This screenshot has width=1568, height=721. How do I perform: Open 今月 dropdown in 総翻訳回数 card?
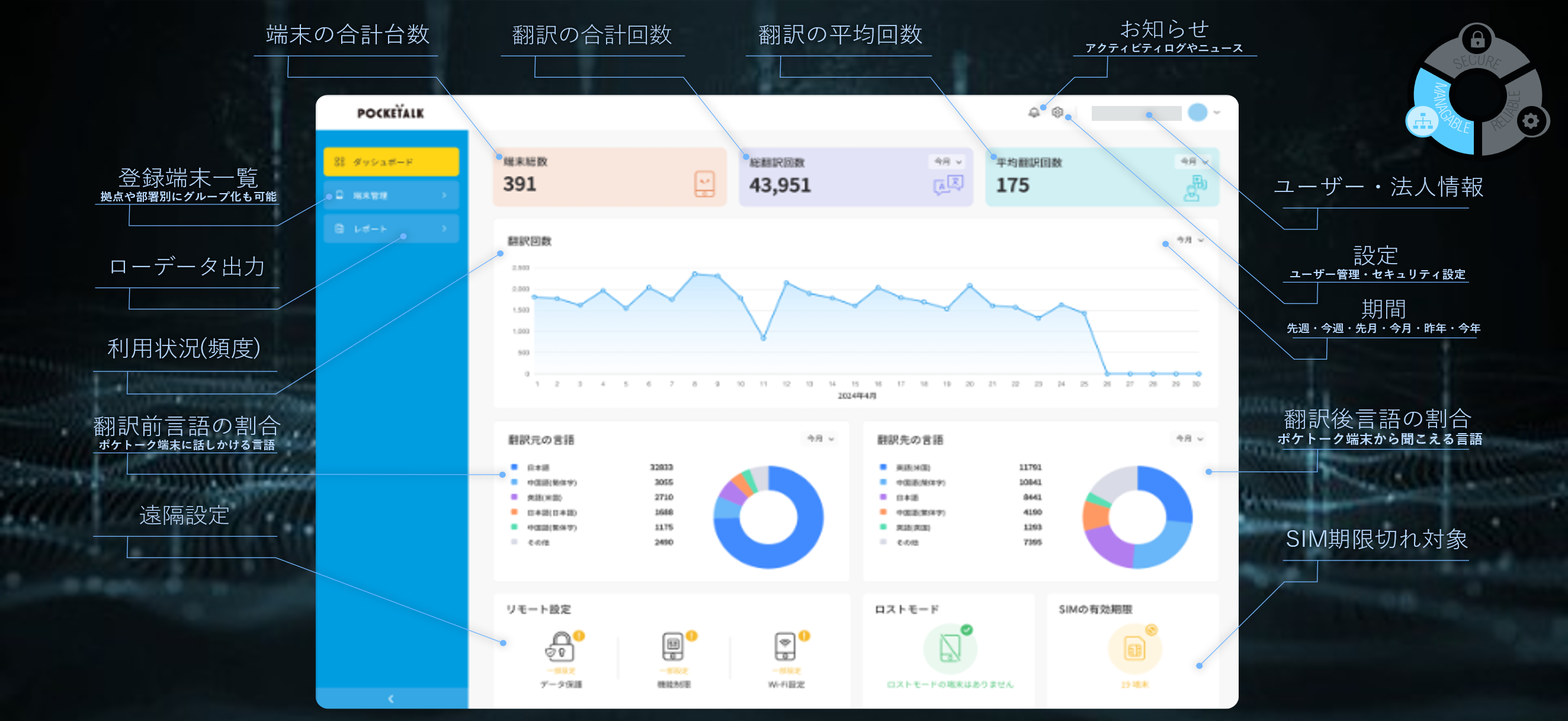pos(948,161)
